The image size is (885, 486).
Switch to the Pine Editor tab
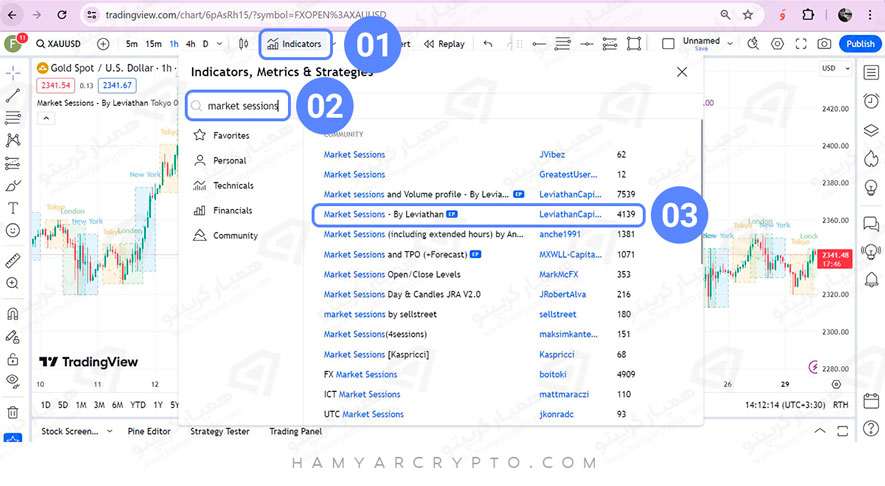coord(151,432)
